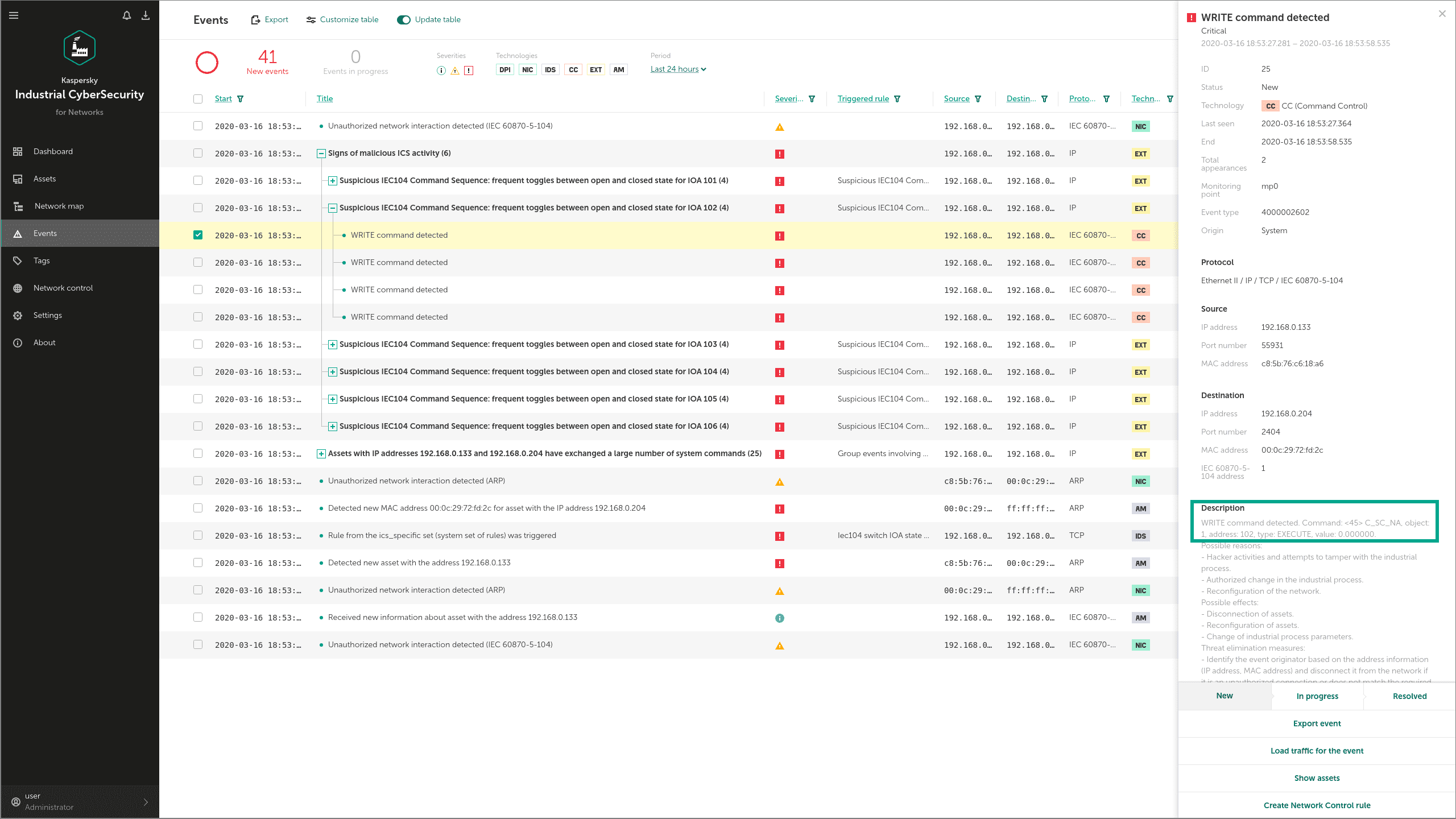The width and height of the screenshot is (1456, 819).
Task: Expand the IOA 103 command sequence group
Action: [x=333, y=345]
